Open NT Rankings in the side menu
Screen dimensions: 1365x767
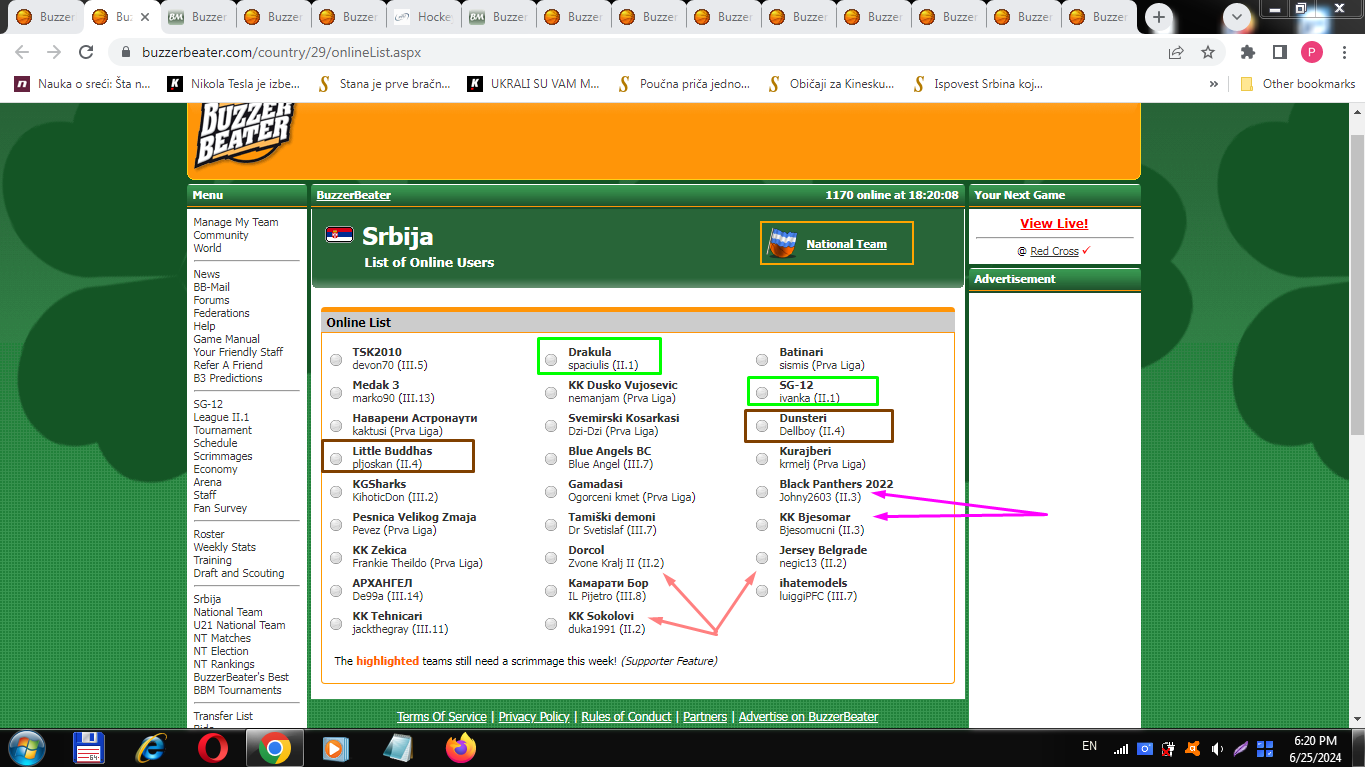pos(224,664)
